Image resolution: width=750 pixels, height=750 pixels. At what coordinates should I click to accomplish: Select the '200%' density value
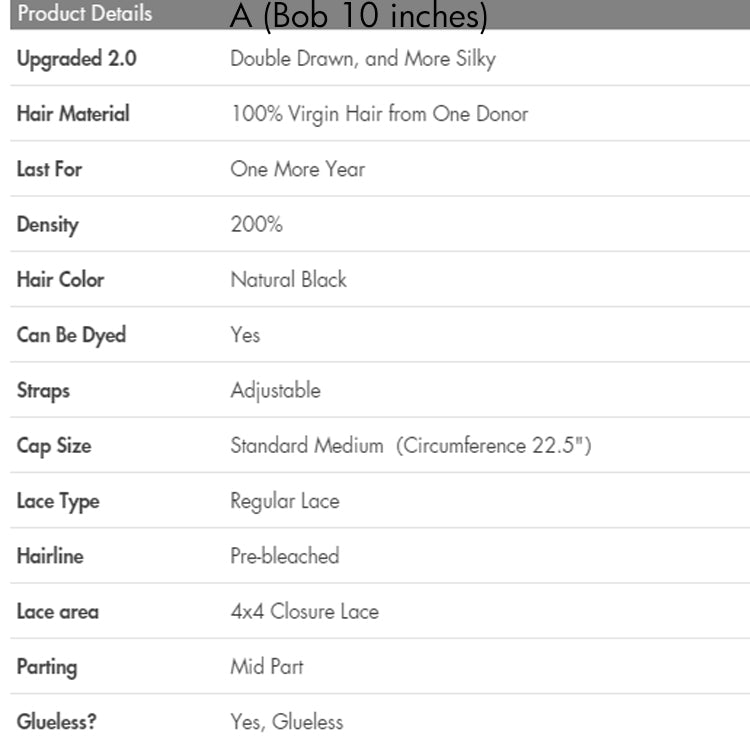tap(257, 224)
